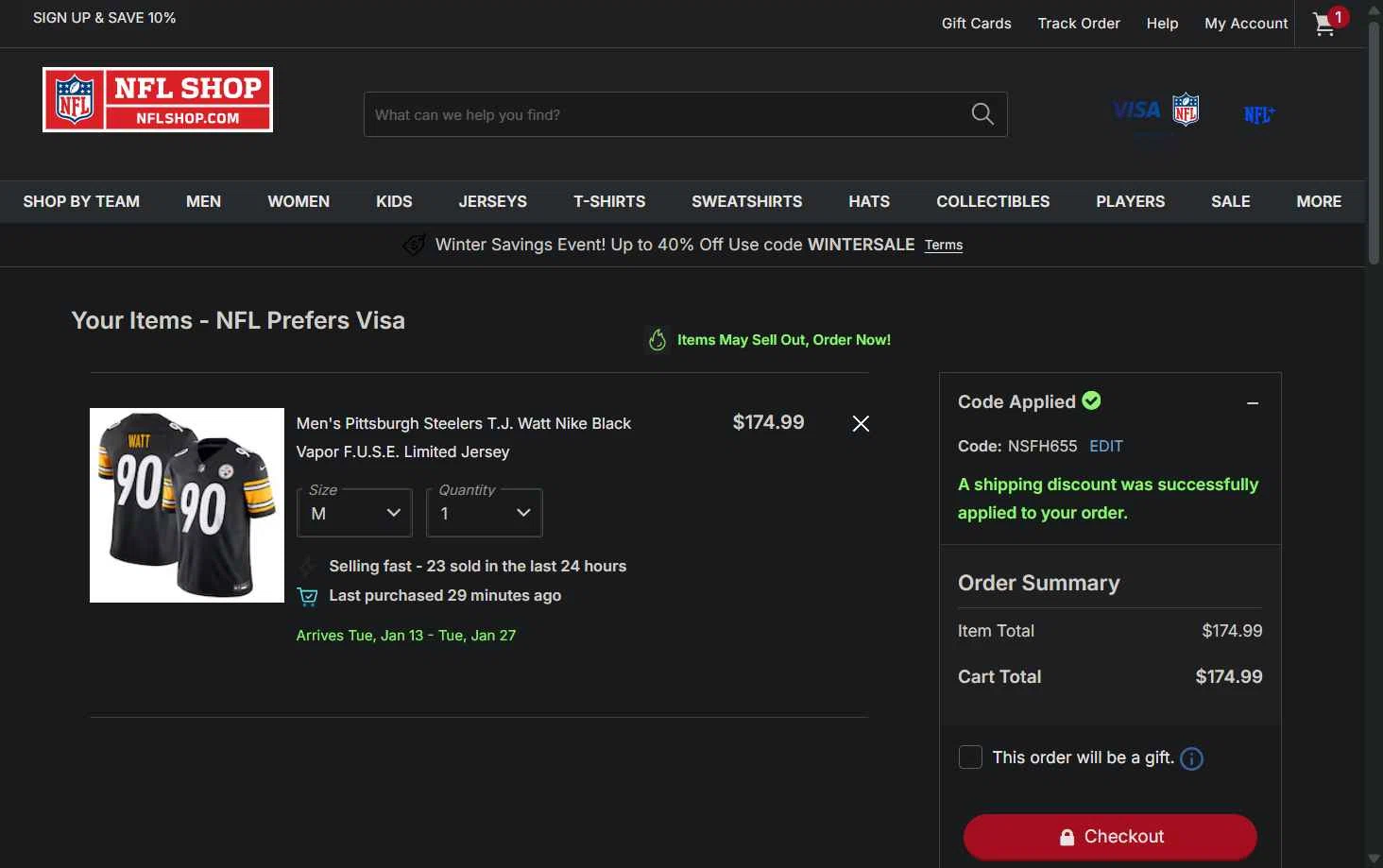Open the Sweatshirts menu
This screenshot has width=1383, height=868.
tap(747, 201)
